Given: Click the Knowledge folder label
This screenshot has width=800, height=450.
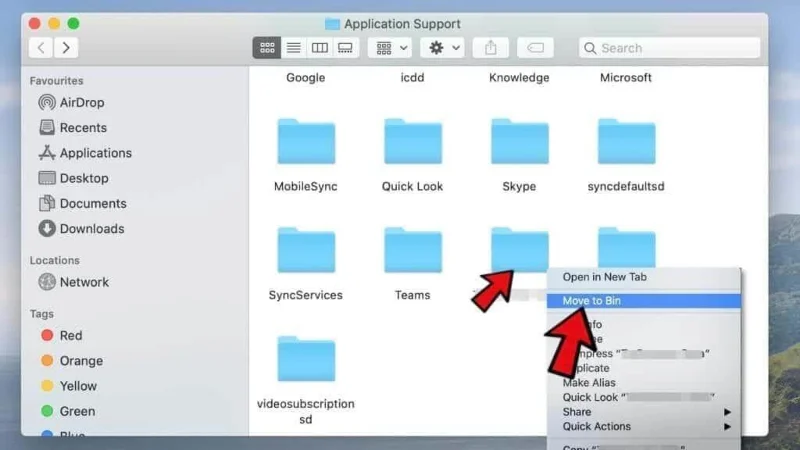Looking at the screenshot, I should pos(519,78).
